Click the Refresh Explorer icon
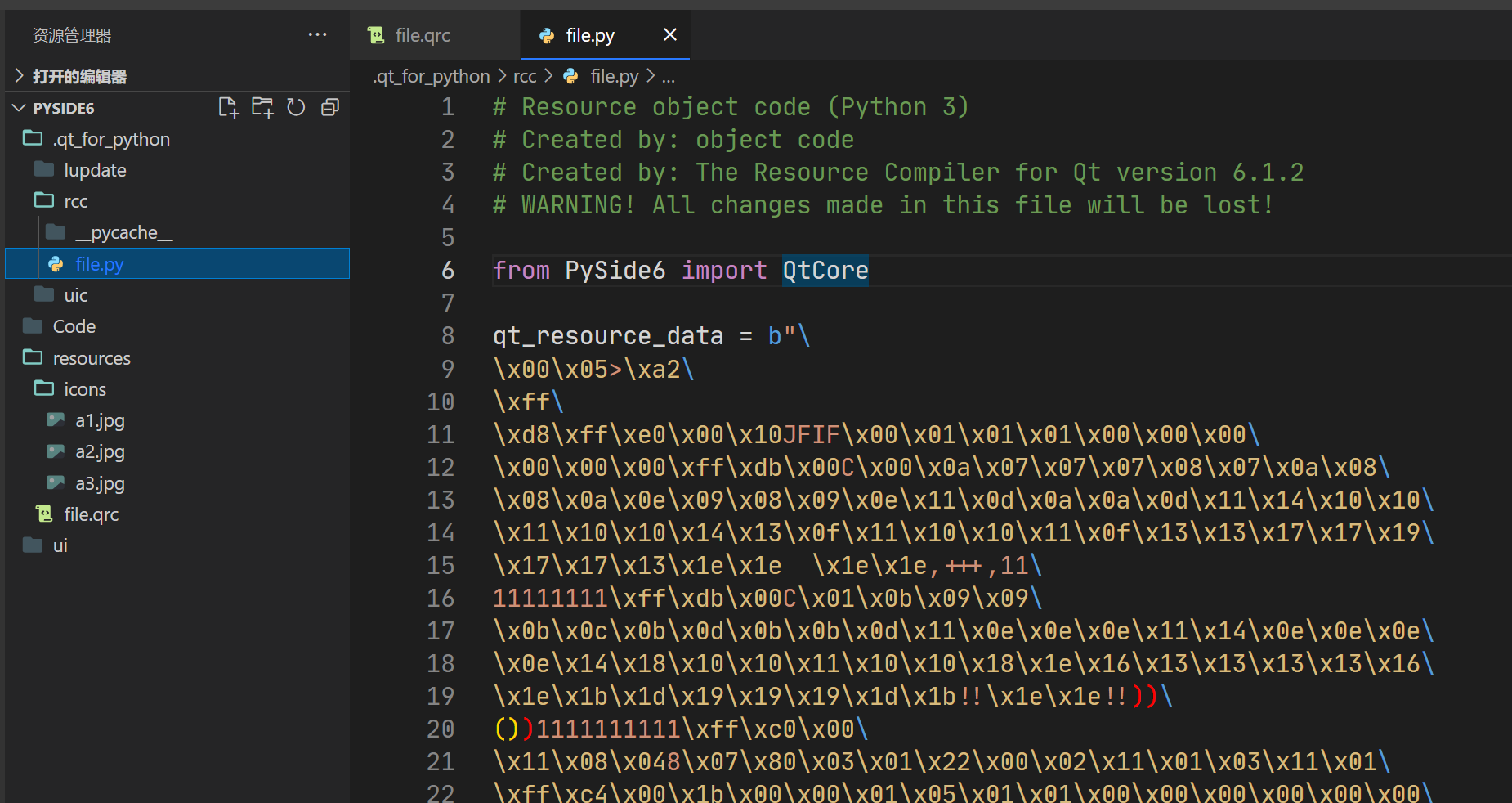This screenshot has height=803, width=1512. (296, 107)
